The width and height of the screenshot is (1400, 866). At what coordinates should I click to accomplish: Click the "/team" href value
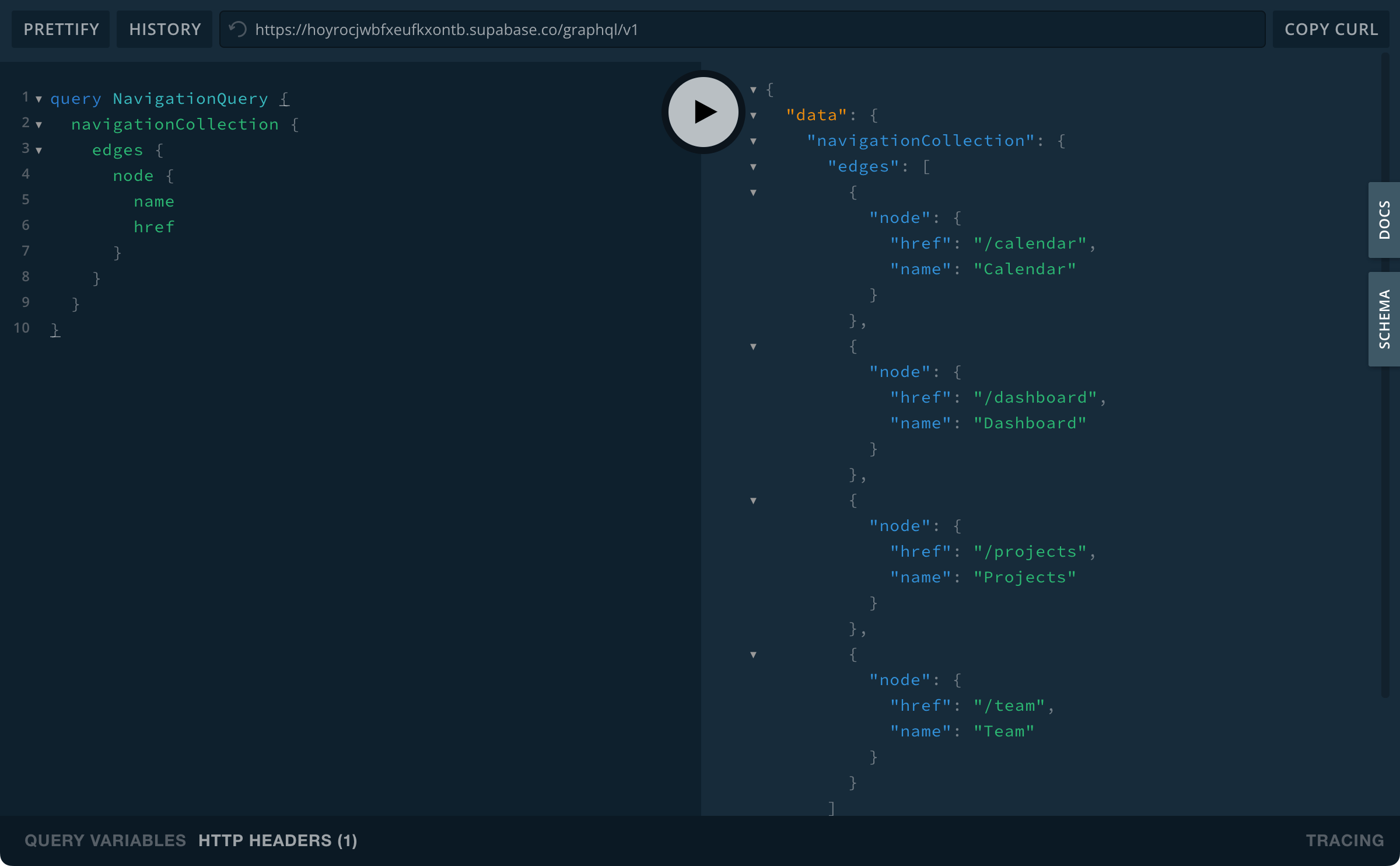(x=1009, y=706)
